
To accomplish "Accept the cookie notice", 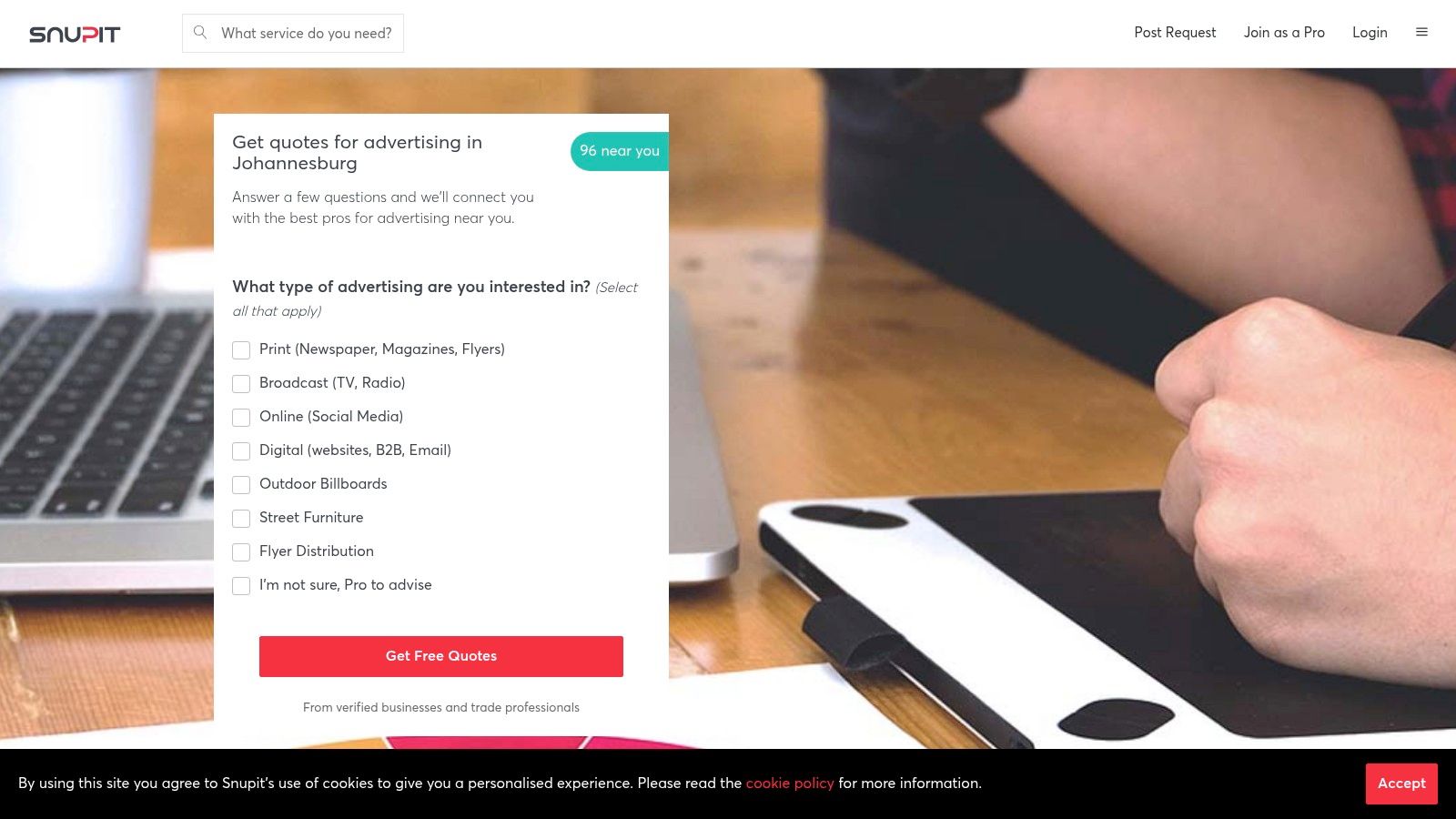I will coord(1401,784).
